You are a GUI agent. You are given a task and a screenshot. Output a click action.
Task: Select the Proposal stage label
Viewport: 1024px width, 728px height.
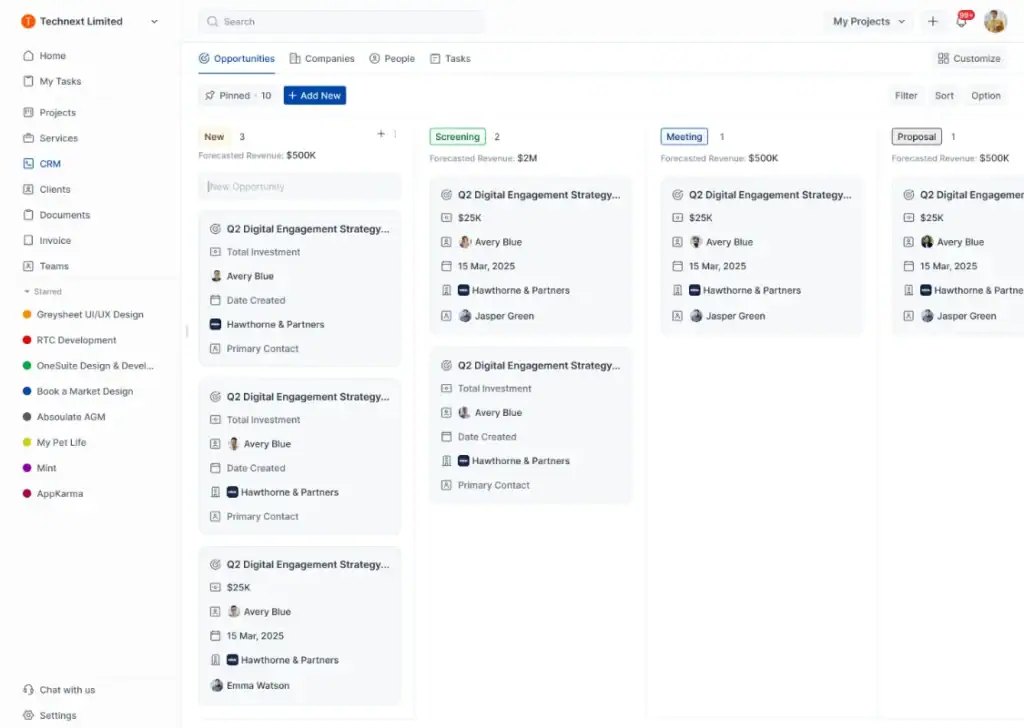coord(916,136)
